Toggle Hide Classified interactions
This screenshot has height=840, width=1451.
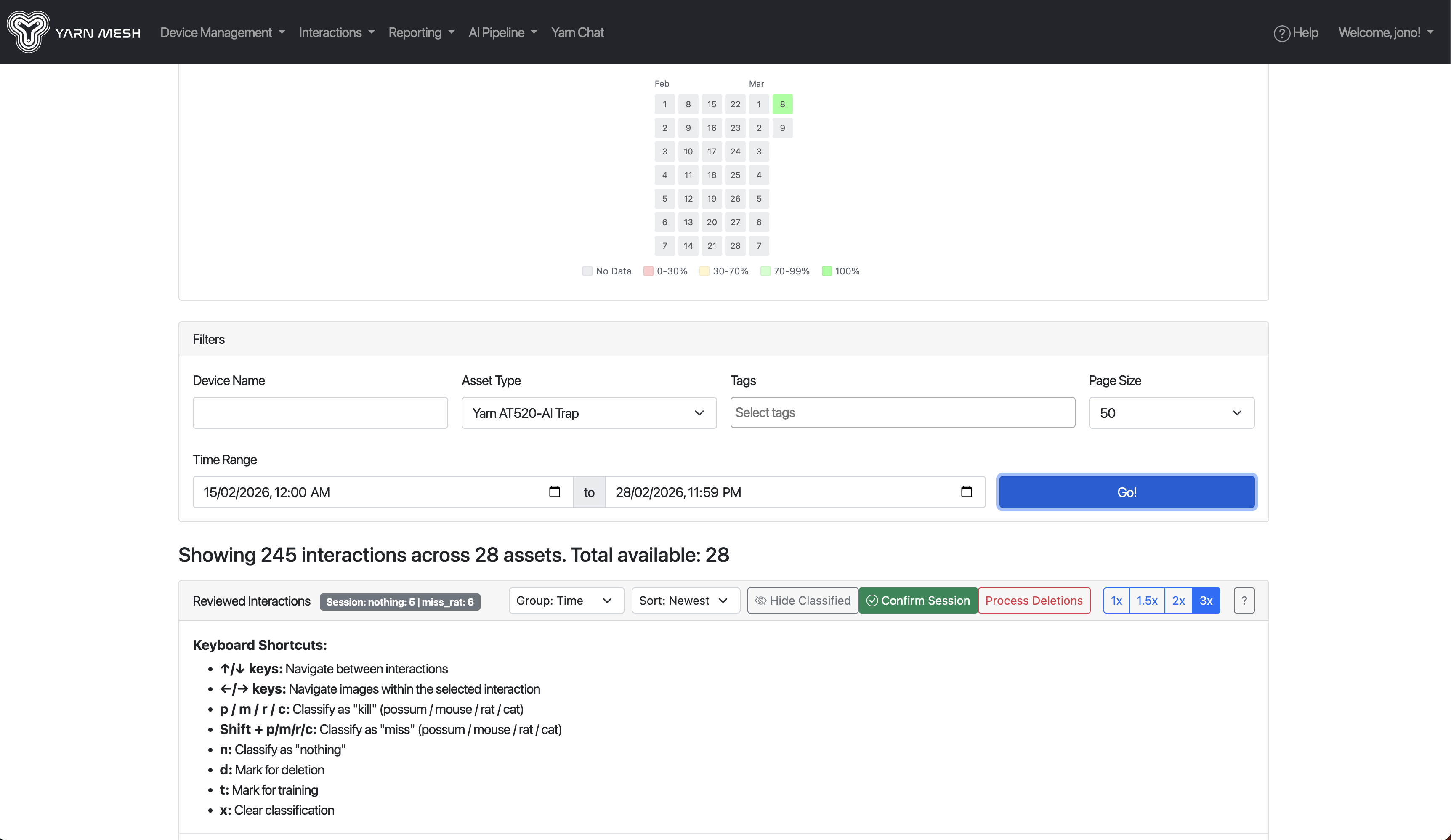click(x=803, y=601)
